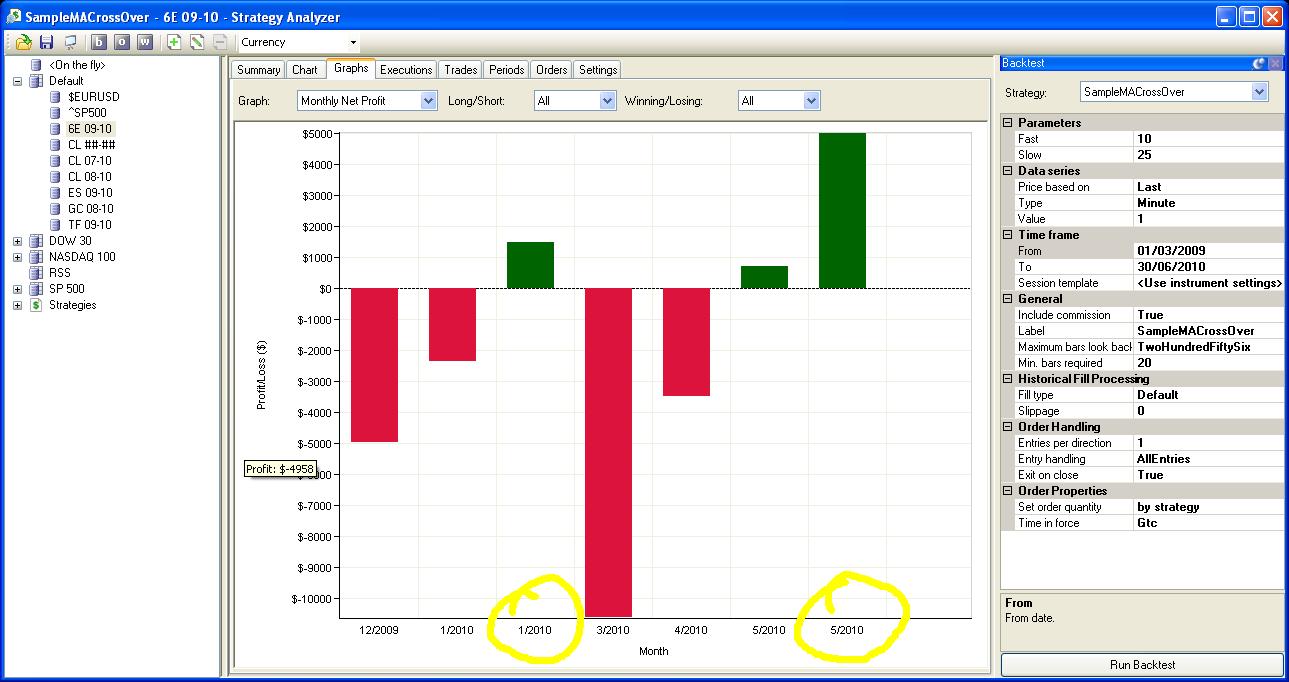Collapse the Time frame property group
This screenshot has width=1289, height=682.
(1008, 235)
